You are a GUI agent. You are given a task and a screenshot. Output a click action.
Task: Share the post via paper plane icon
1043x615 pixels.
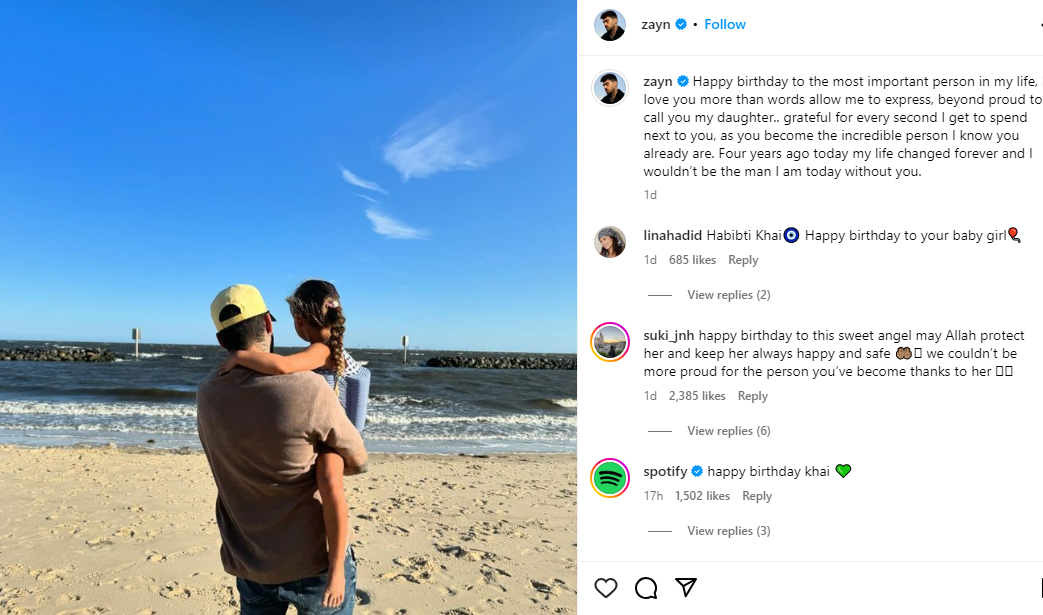[x=686, y=587]
